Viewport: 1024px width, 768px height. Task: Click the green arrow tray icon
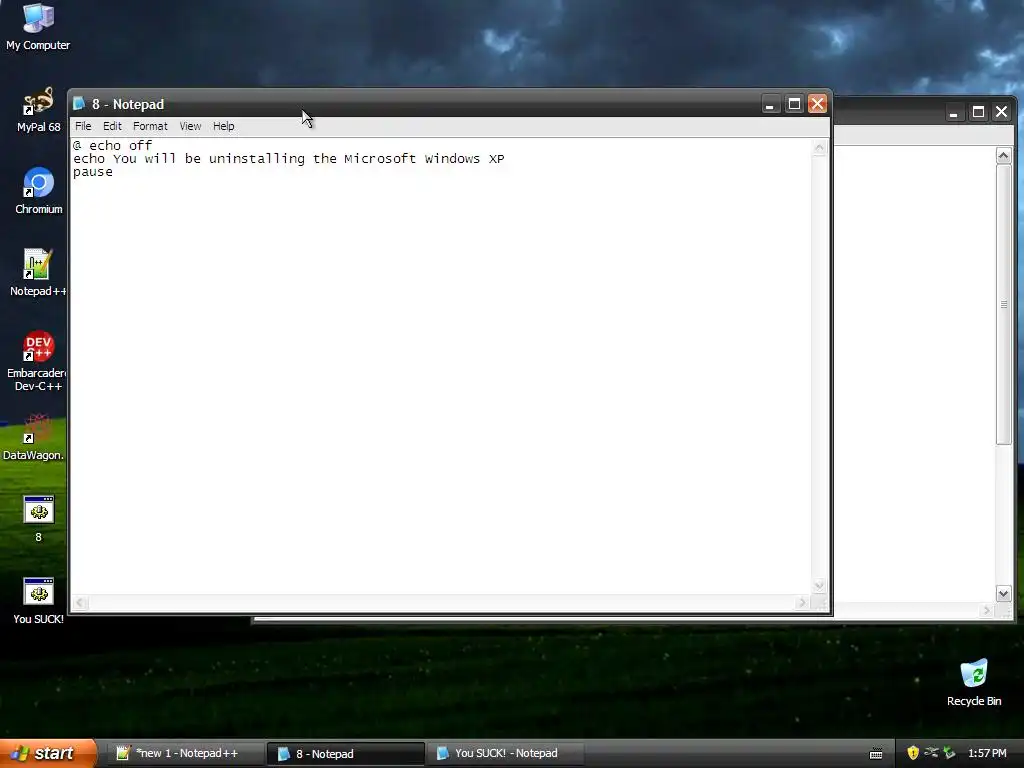(x=949, y=753)
